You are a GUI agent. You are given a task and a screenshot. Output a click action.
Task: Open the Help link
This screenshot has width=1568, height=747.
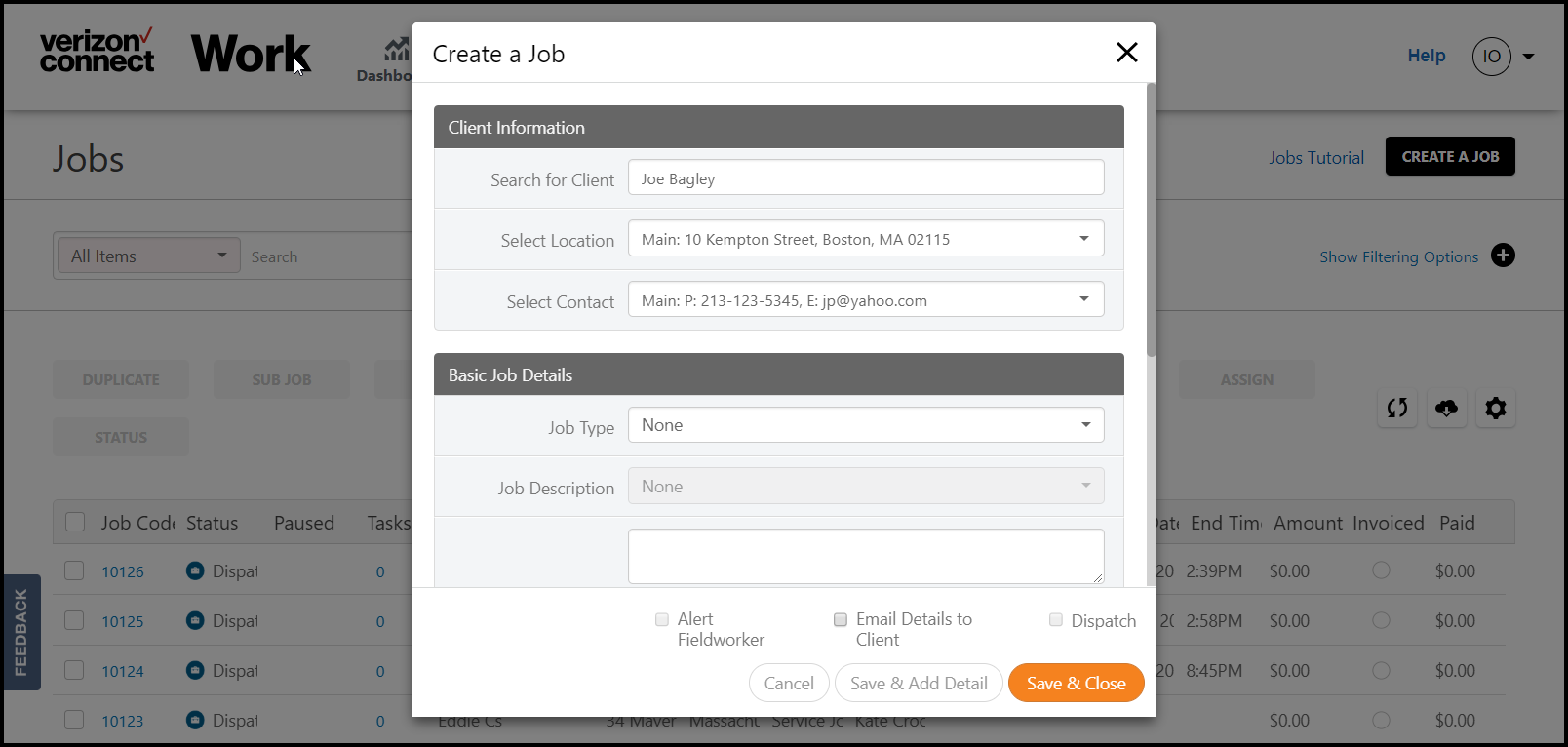pyautogui.click(x=1426, y=56)
